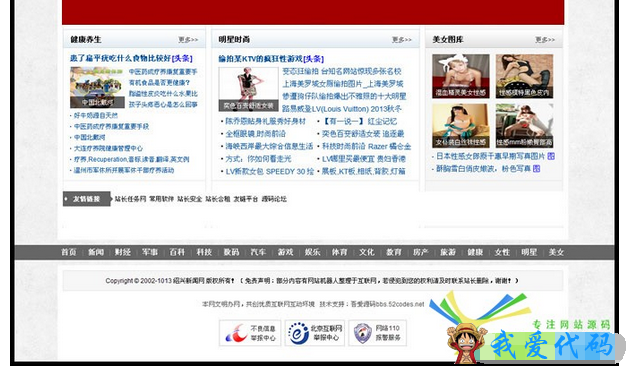Screen dimensions: 630x369
Task: Open the 全框眼镜,时尚前沿 link
Action: (x=256, y=134)
